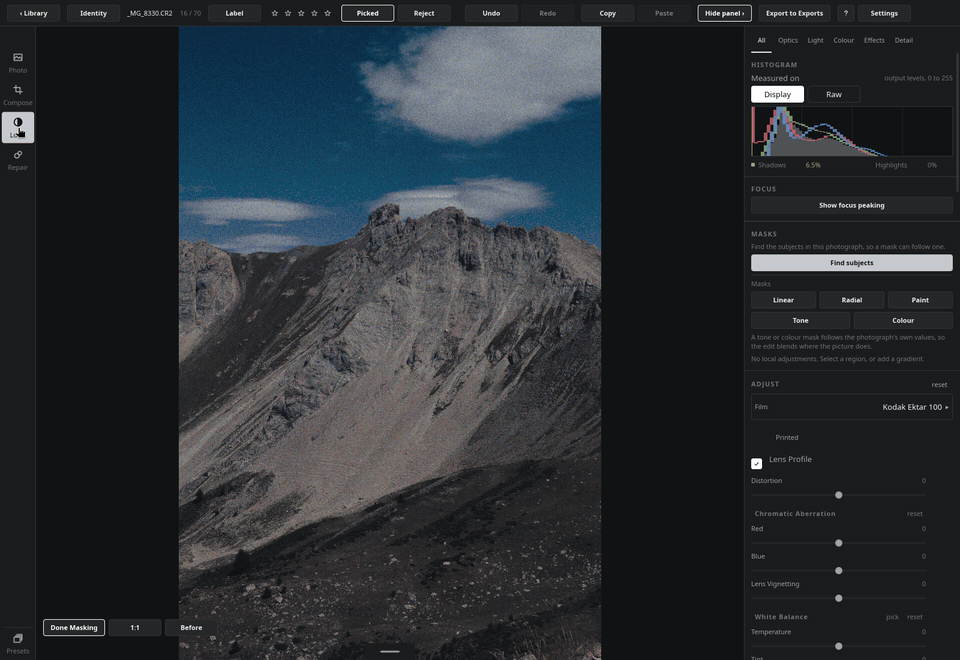Open the Repair tool
Viewport: 960px width, 660px height.
click(18, 160)
